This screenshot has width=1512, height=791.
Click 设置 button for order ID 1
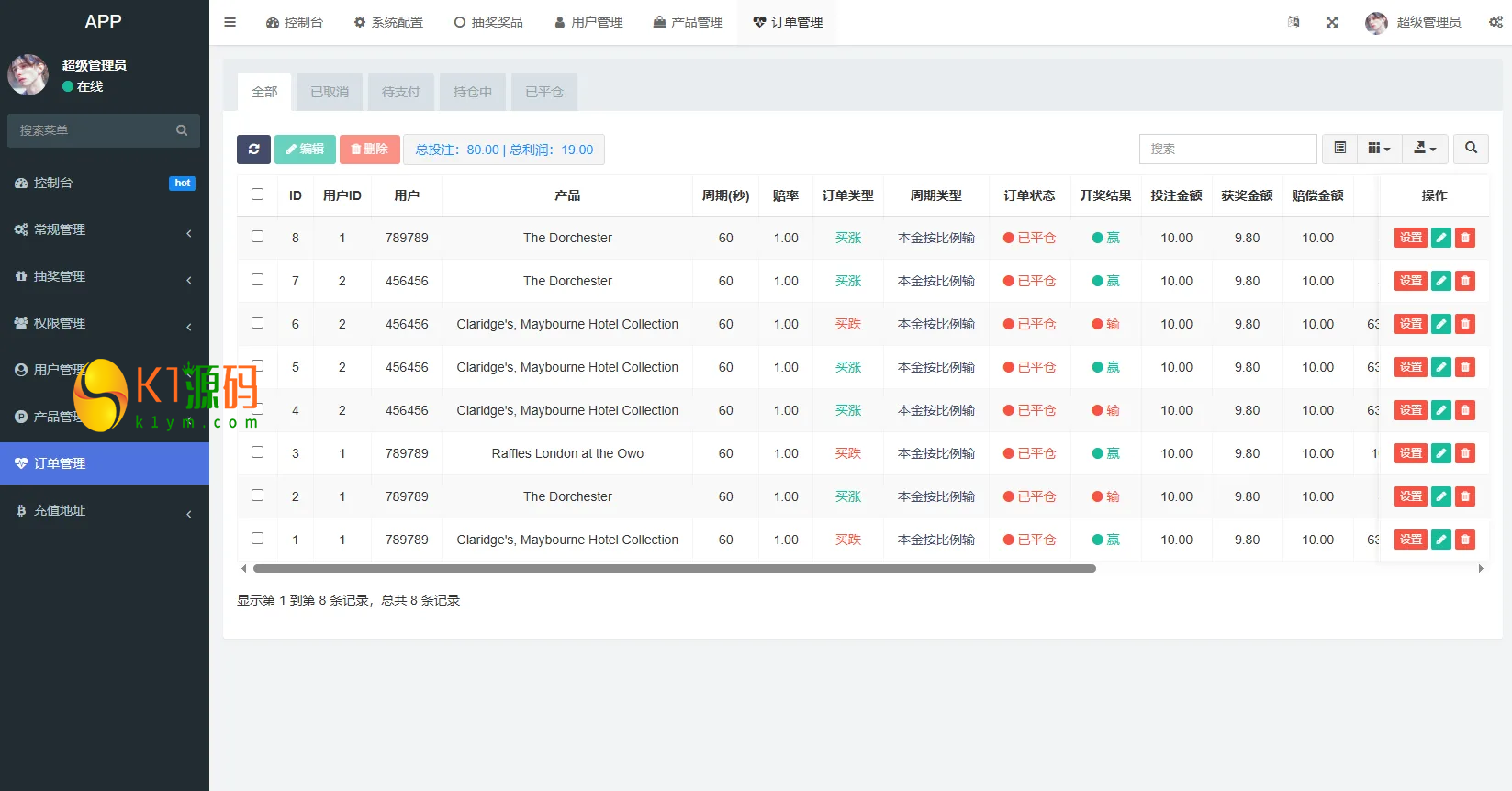[1411, 540]
